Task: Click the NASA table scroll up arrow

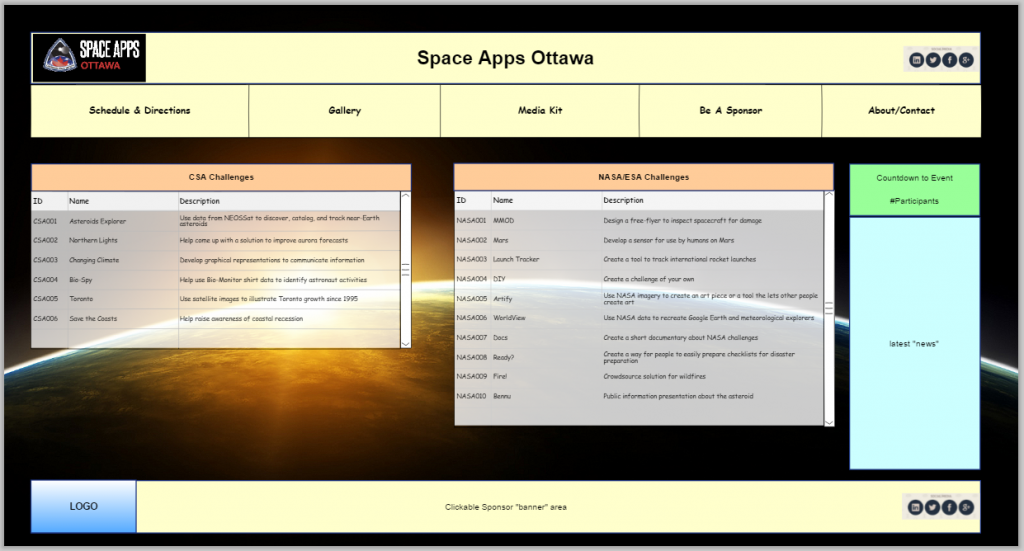Action: [x=829, y=195]
